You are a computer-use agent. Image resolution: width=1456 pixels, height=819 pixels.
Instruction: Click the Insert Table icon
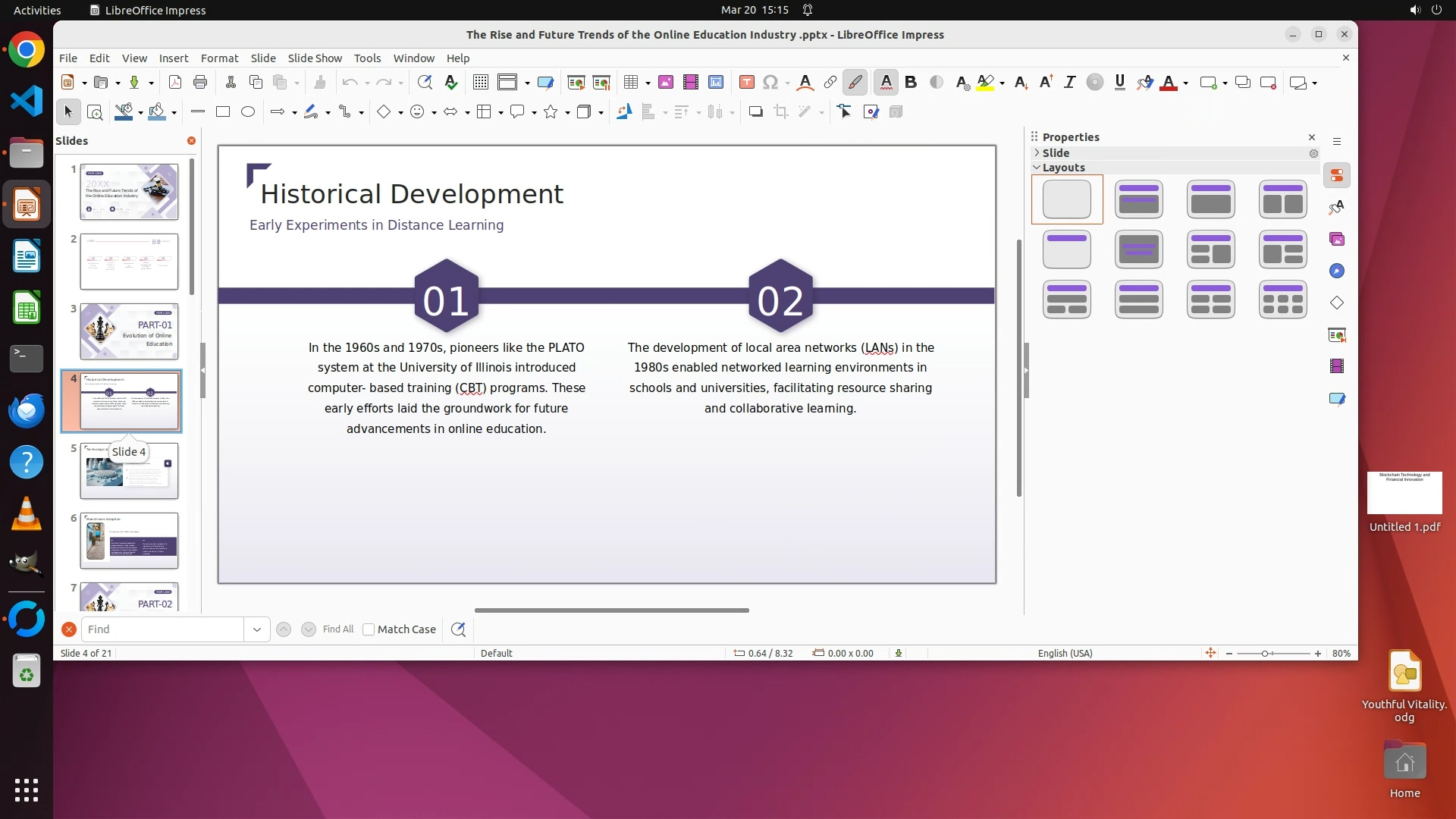pos(630,83)
